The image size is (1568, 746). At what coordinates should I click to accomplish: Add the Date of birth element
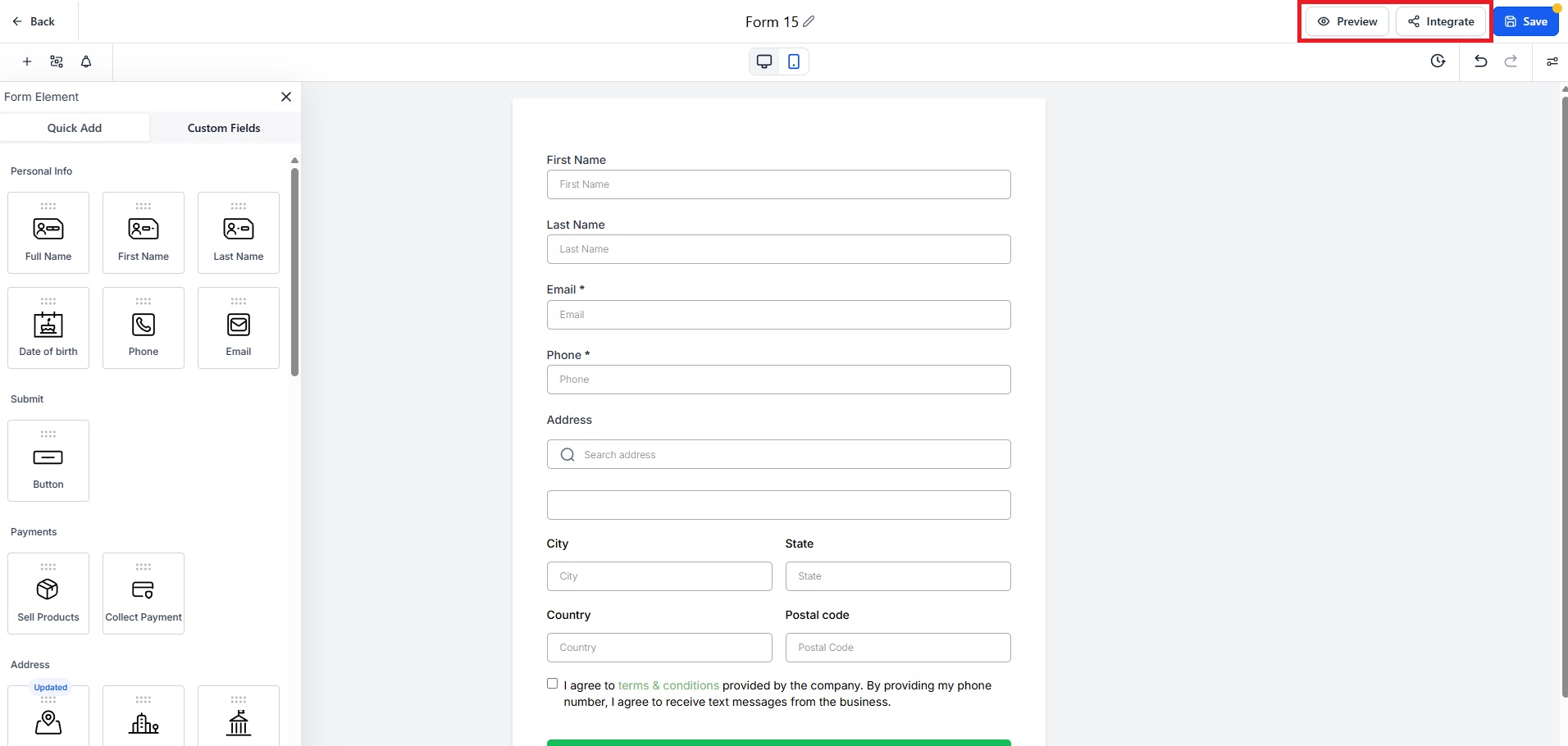coord(48,328)
